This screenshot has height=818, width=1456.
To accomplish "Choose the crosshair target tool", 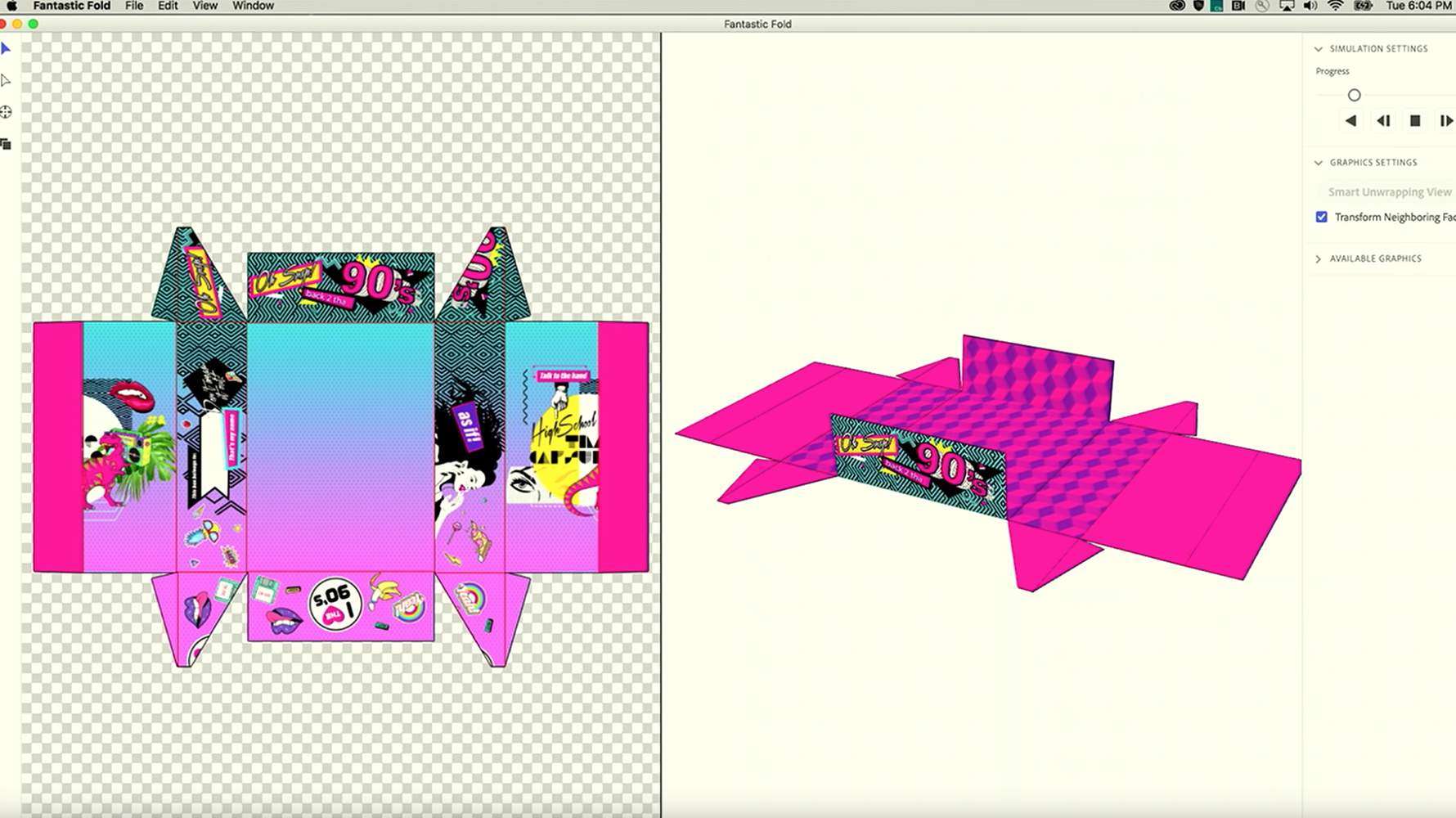I will 6,112.
